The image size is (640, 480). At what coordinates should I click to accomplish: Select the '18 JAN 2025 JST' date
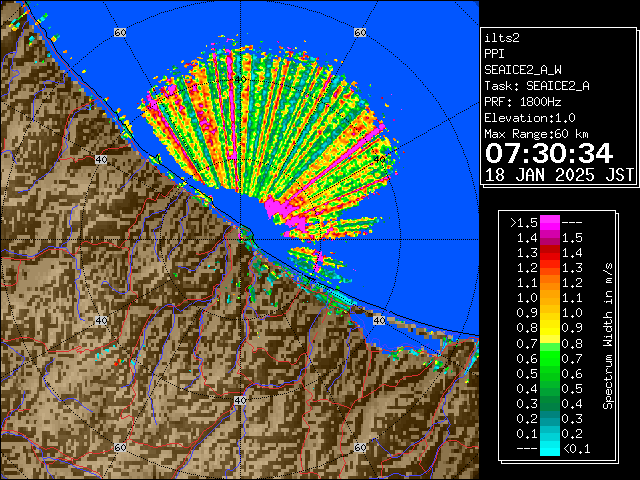click(x=559, y=175)
